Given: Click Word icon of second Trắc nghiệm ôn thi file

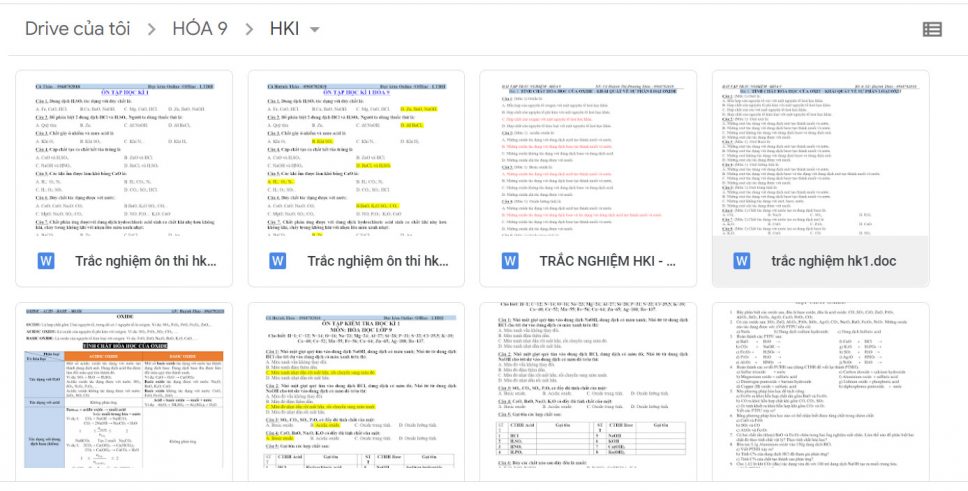Looking at the screenshot, I should click(x=279, y=261).
